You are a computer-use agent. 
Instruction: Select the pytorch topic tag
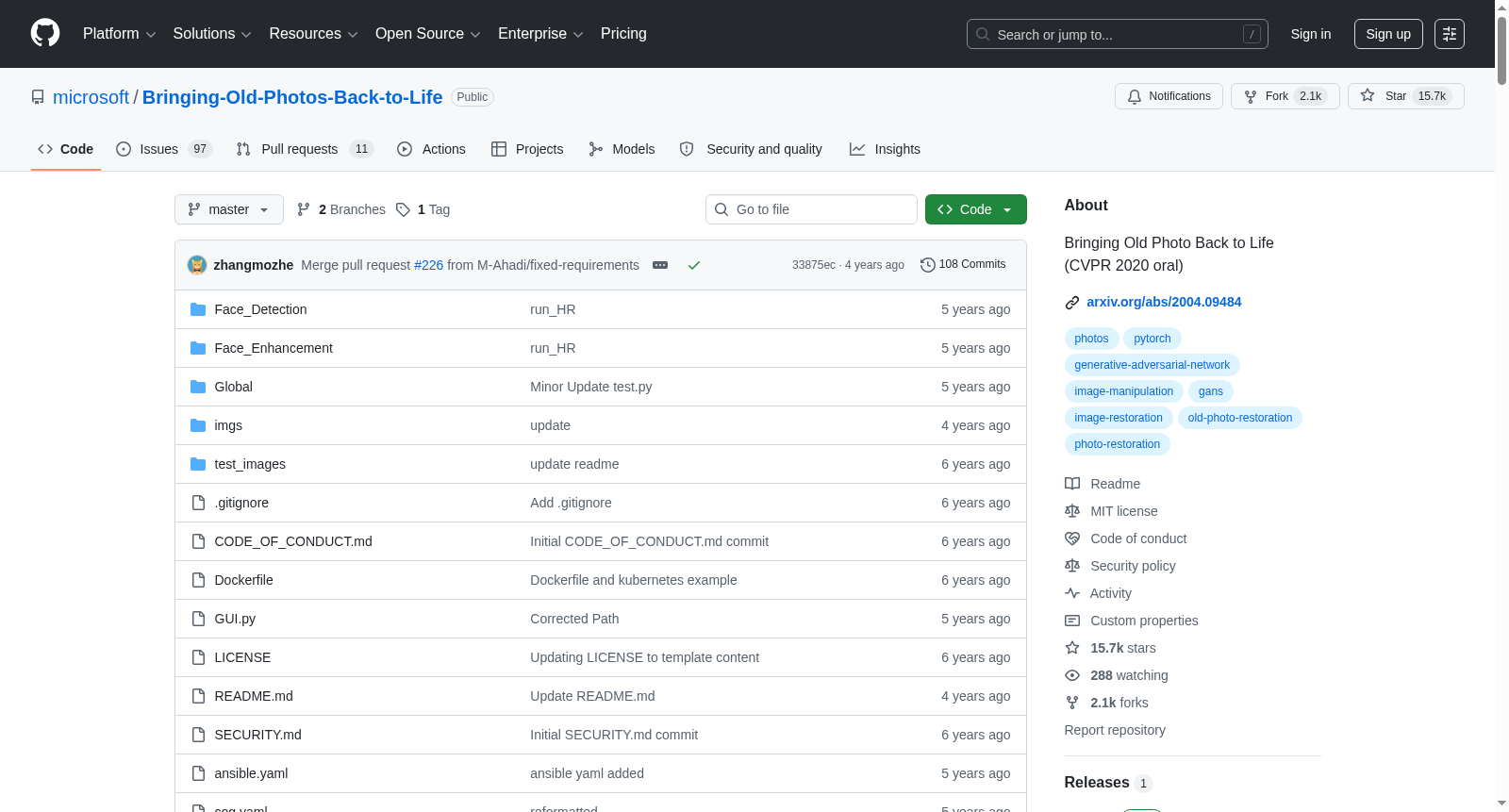coord(1152,339)
